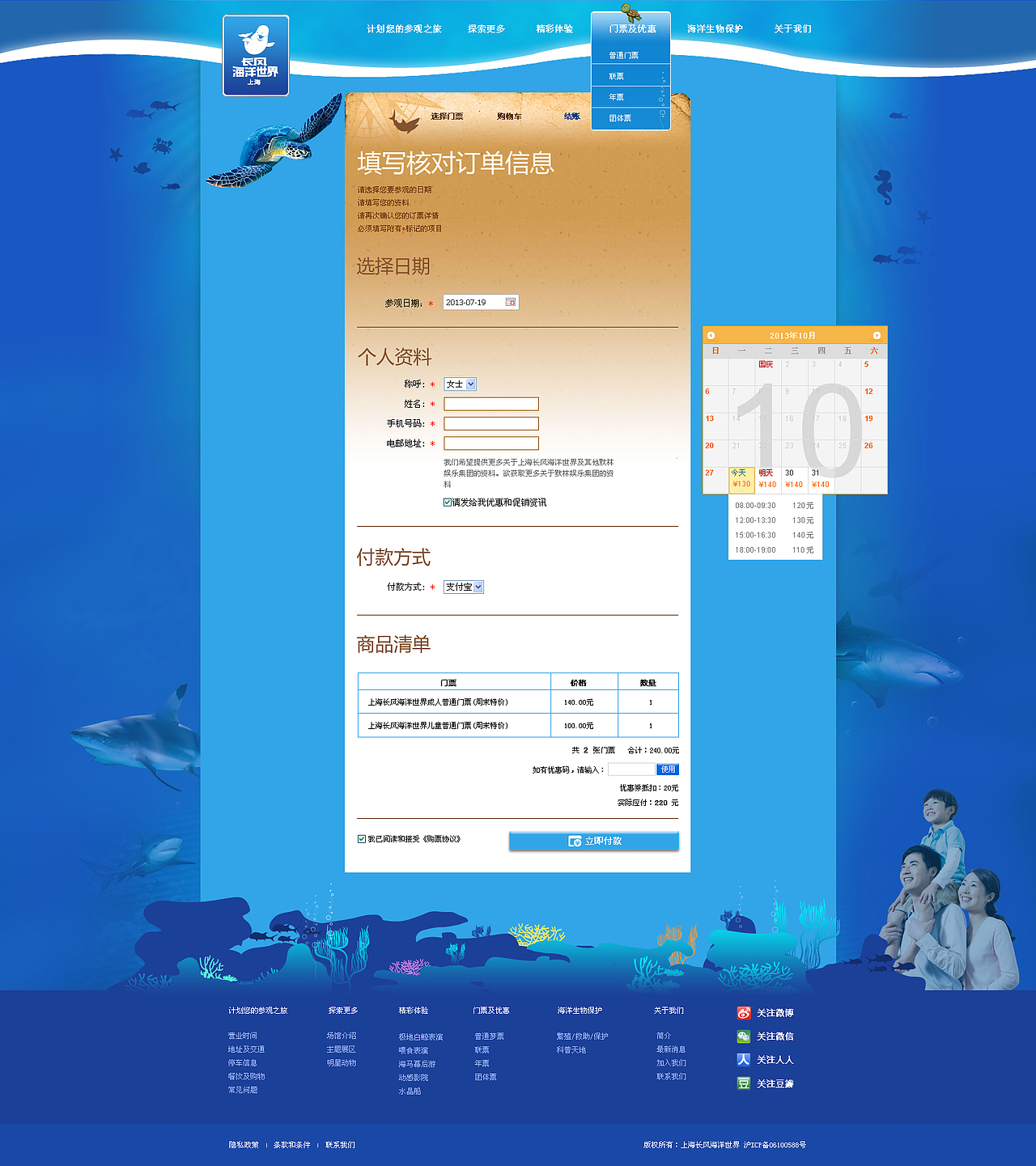
Task: Open 条款和条件 at page bottom
Action: point(292,1145)
